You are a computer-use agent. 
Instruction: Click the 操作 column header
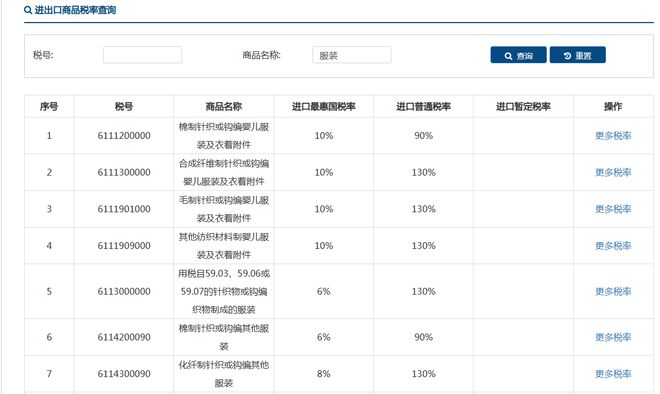point(613,106)
